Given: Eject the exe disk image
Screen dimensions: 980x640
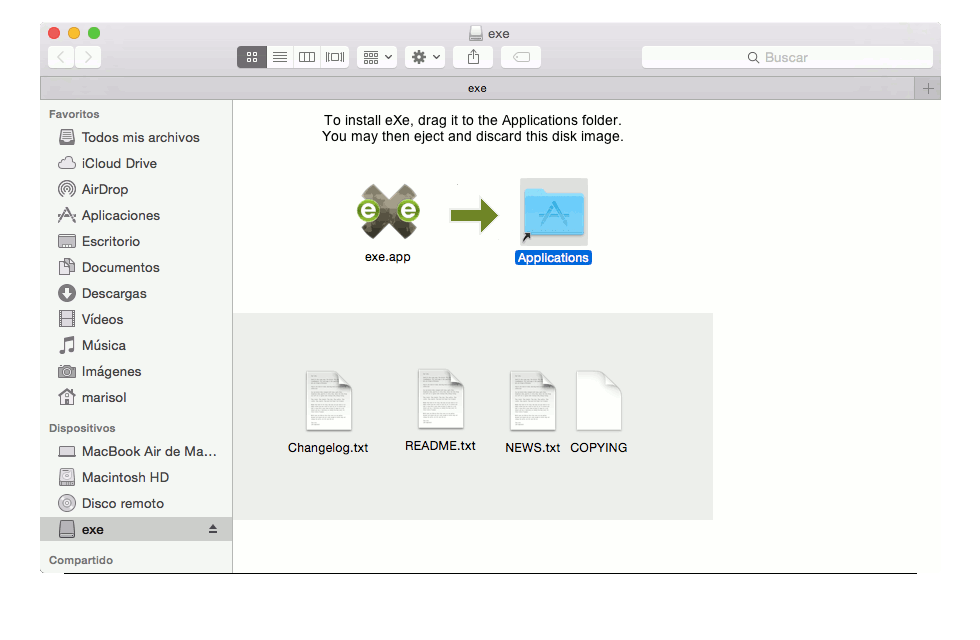Looking at the screenshot, I should coord(212,529).
